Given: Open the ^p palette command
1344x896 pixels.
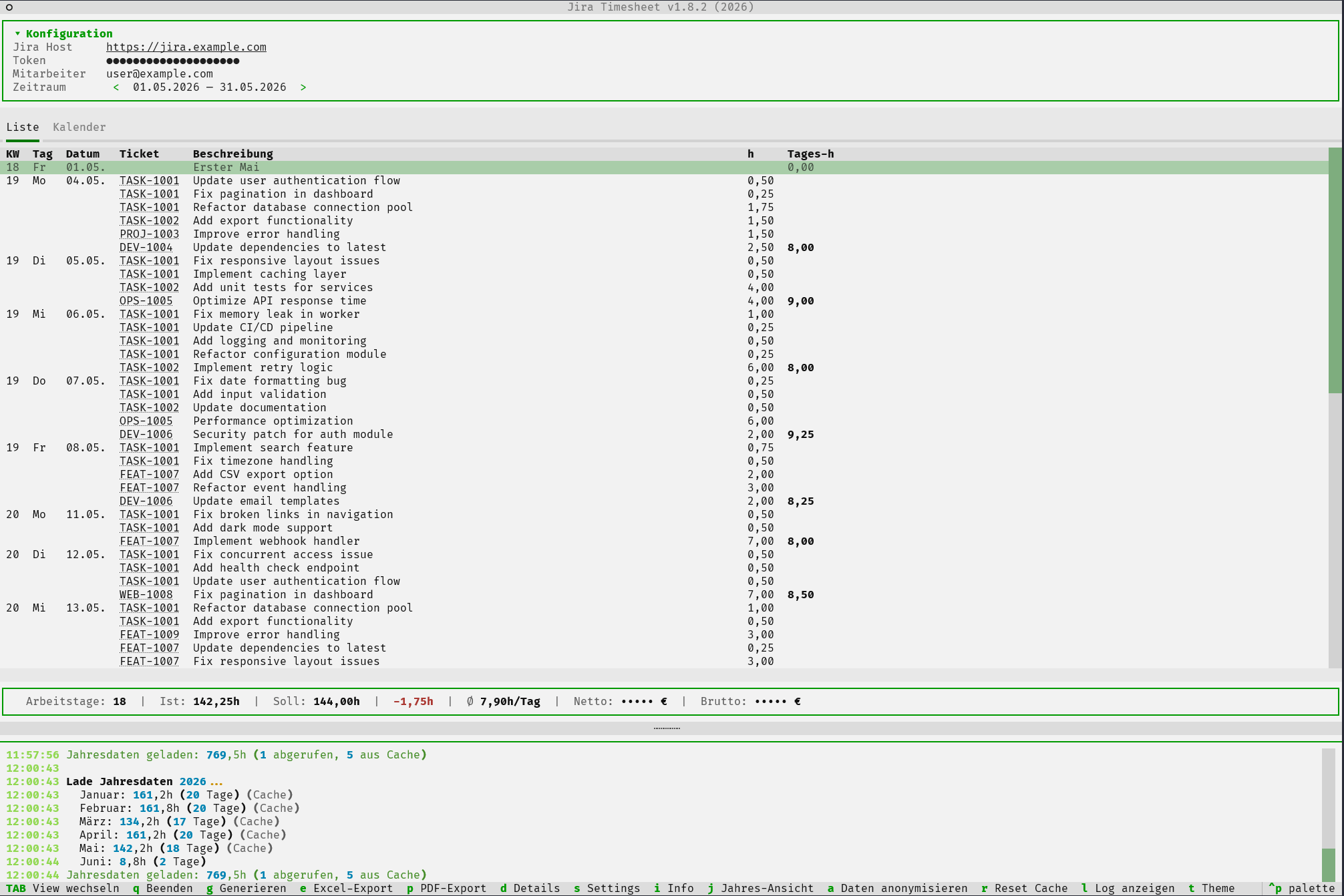Looking at the screenshot, I should [1302, 889].
